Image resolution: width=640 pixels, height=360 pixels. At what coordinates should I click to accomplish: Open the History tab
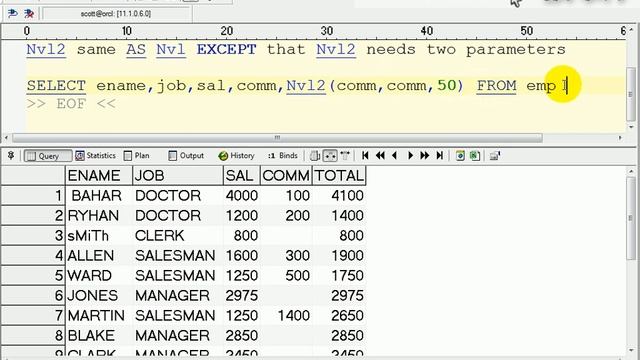(237, 156)
